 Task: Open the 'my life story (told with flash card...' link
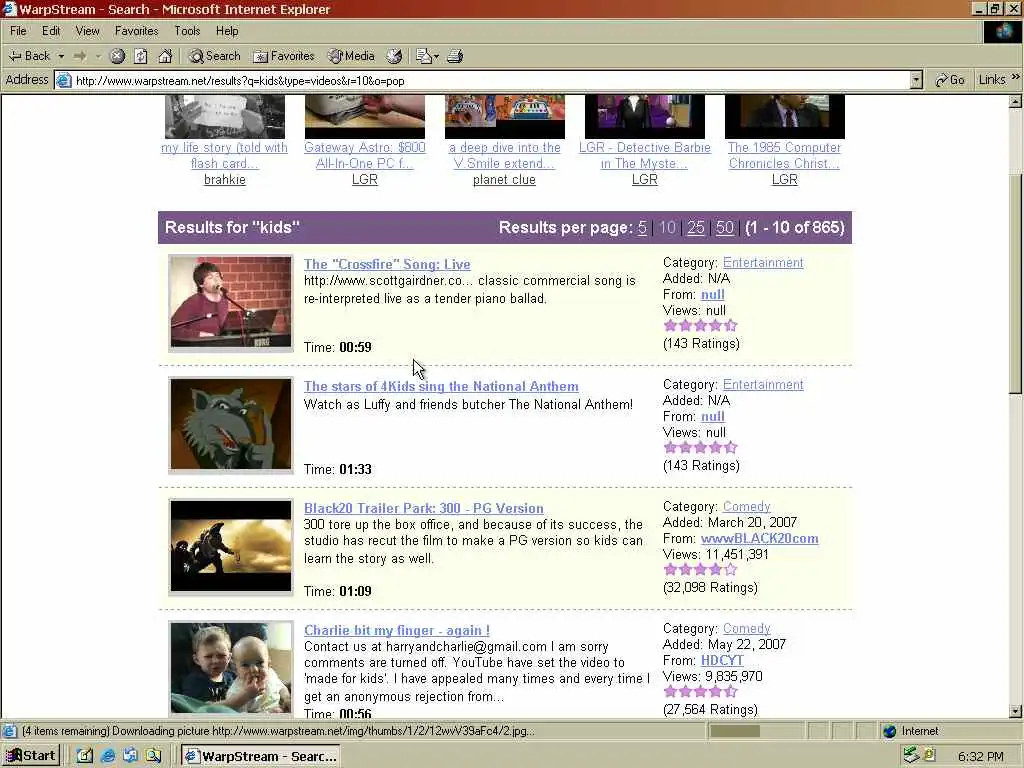click(225, 155)
